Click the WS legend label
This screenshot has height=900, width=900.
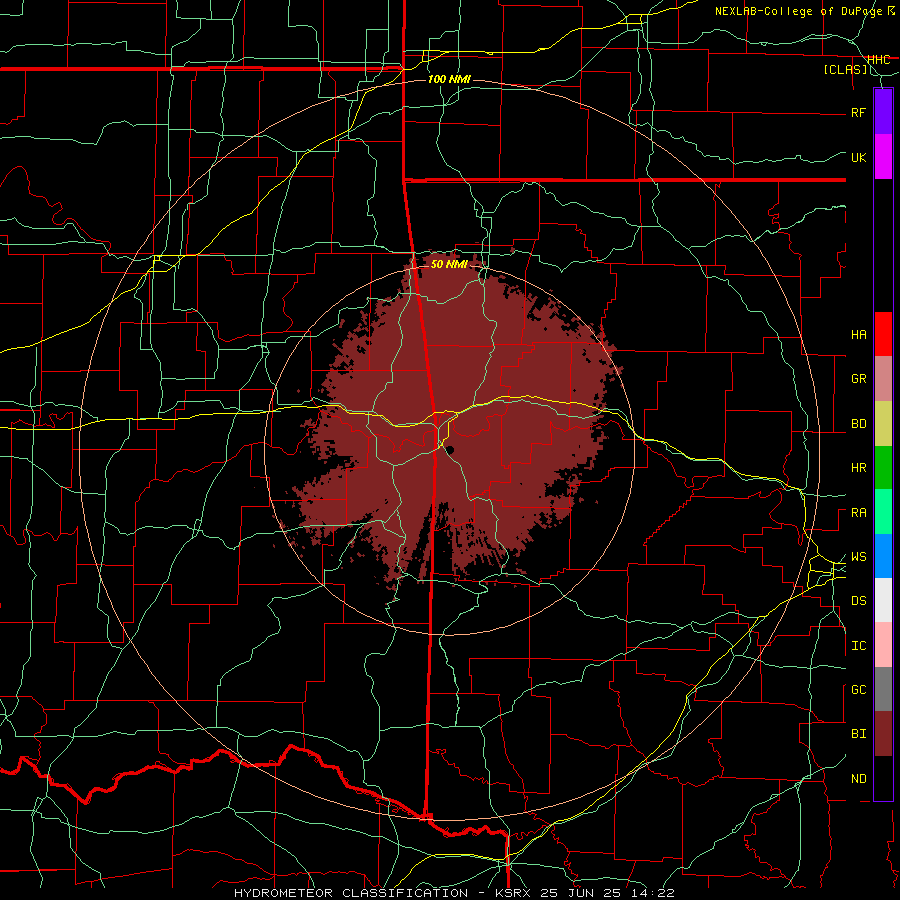pos(858,557)
